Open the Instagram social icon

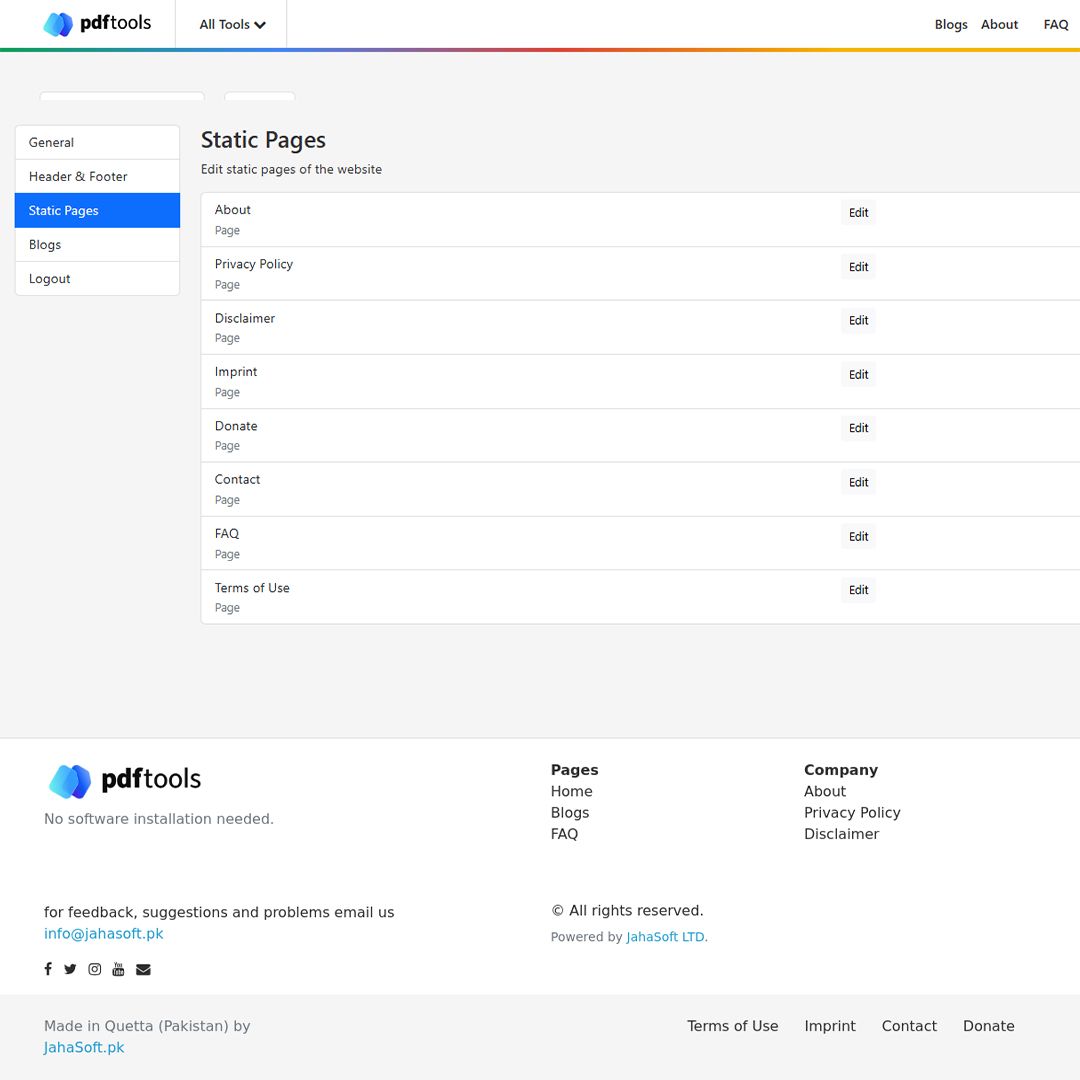(x=95, y=969)
